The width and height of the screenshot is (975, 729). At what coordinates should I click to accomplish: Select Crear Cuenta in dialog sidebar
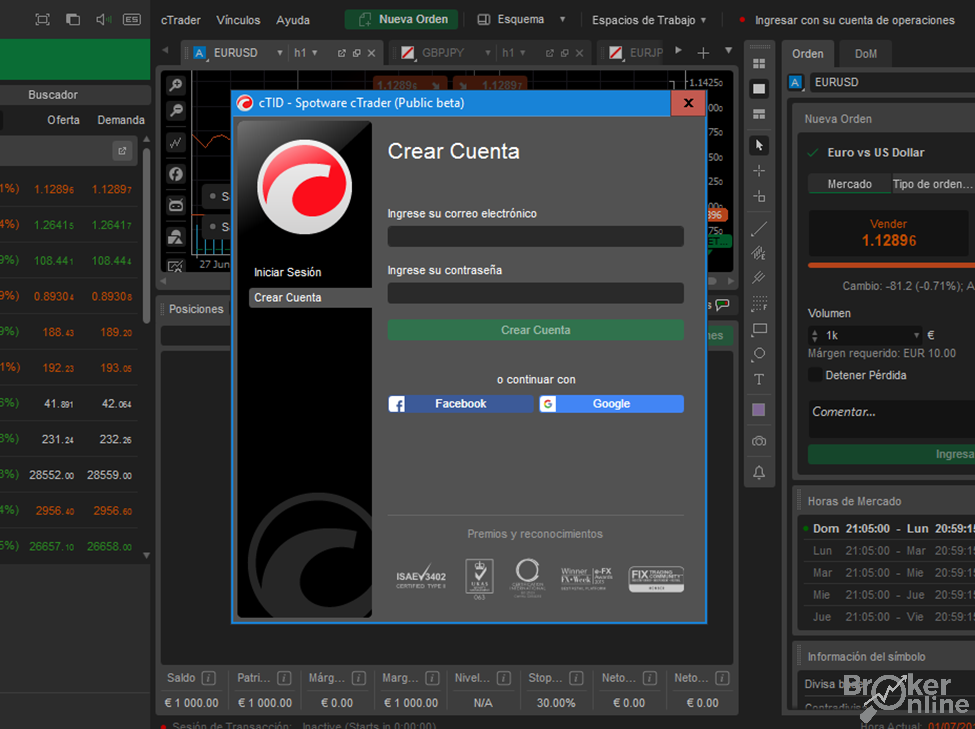[x=310, y=297]
